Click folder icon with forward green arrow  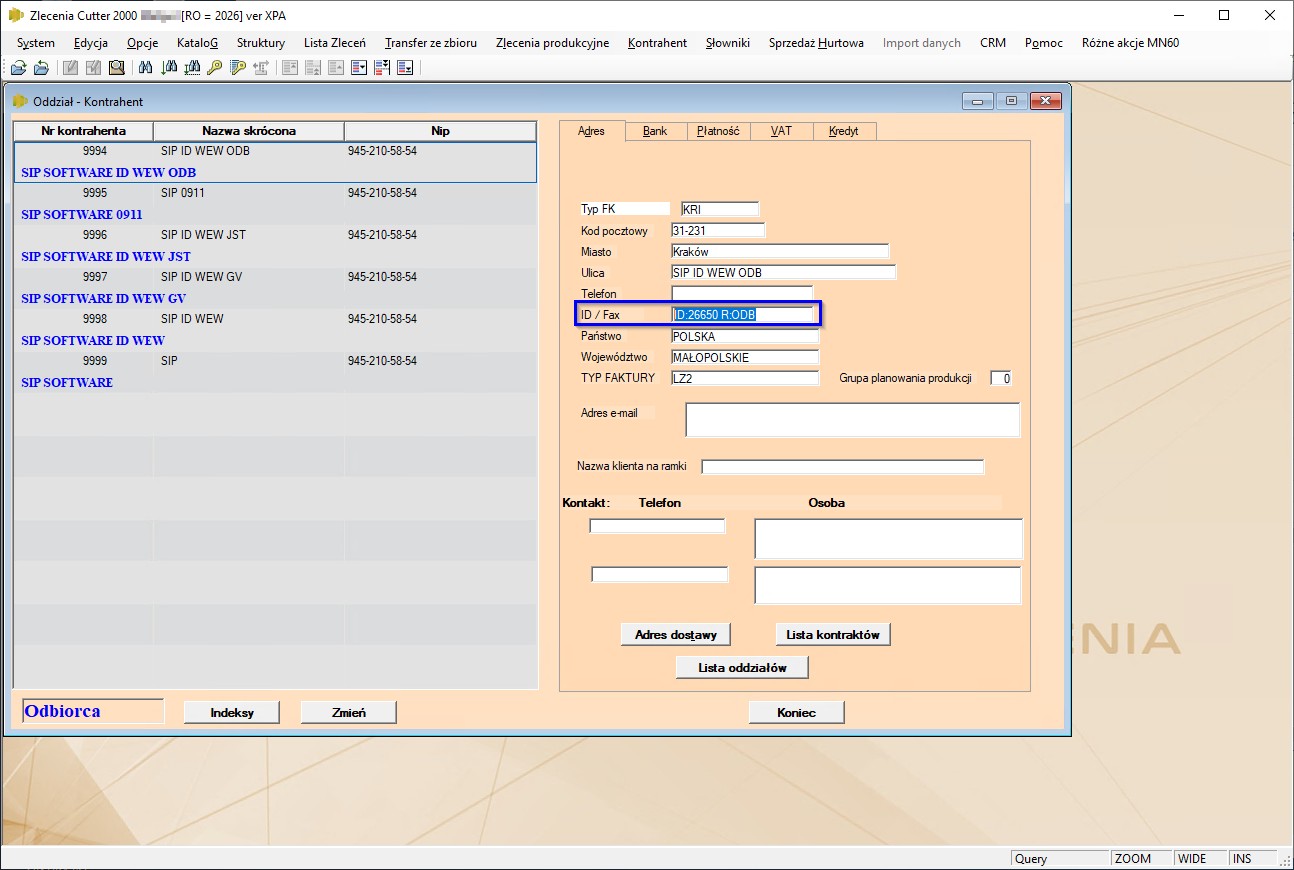pyautogui.click(x=18, y=67)
